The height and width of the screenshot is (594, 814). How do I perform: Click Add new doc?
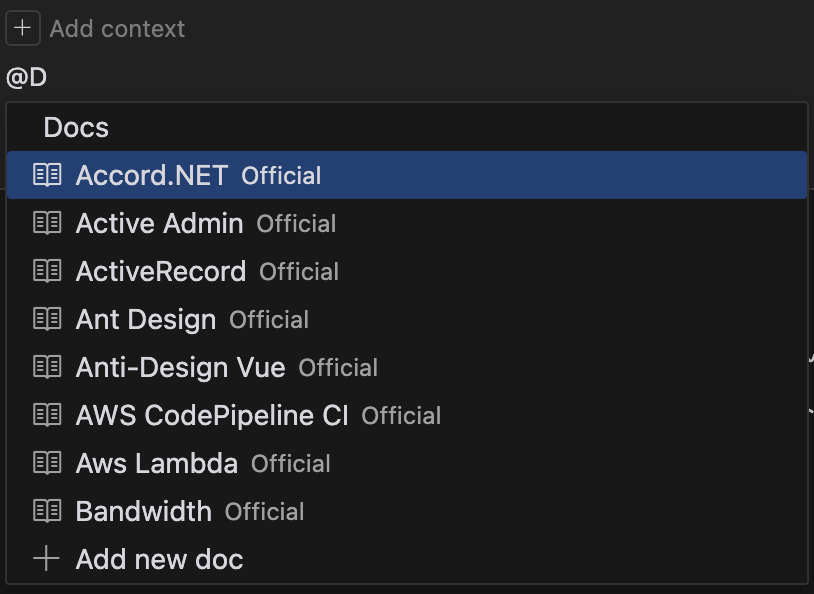(407, 559)
